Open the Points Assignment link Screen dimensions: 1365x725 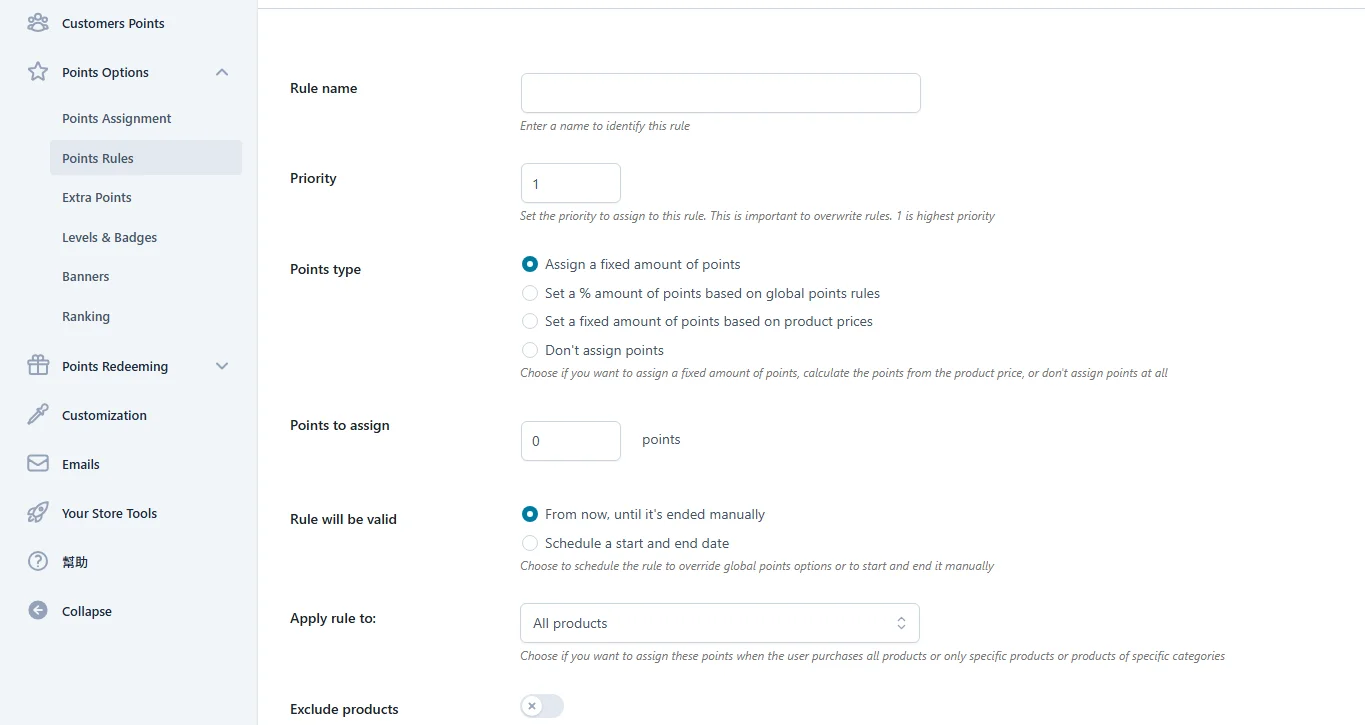coord(117,118)
